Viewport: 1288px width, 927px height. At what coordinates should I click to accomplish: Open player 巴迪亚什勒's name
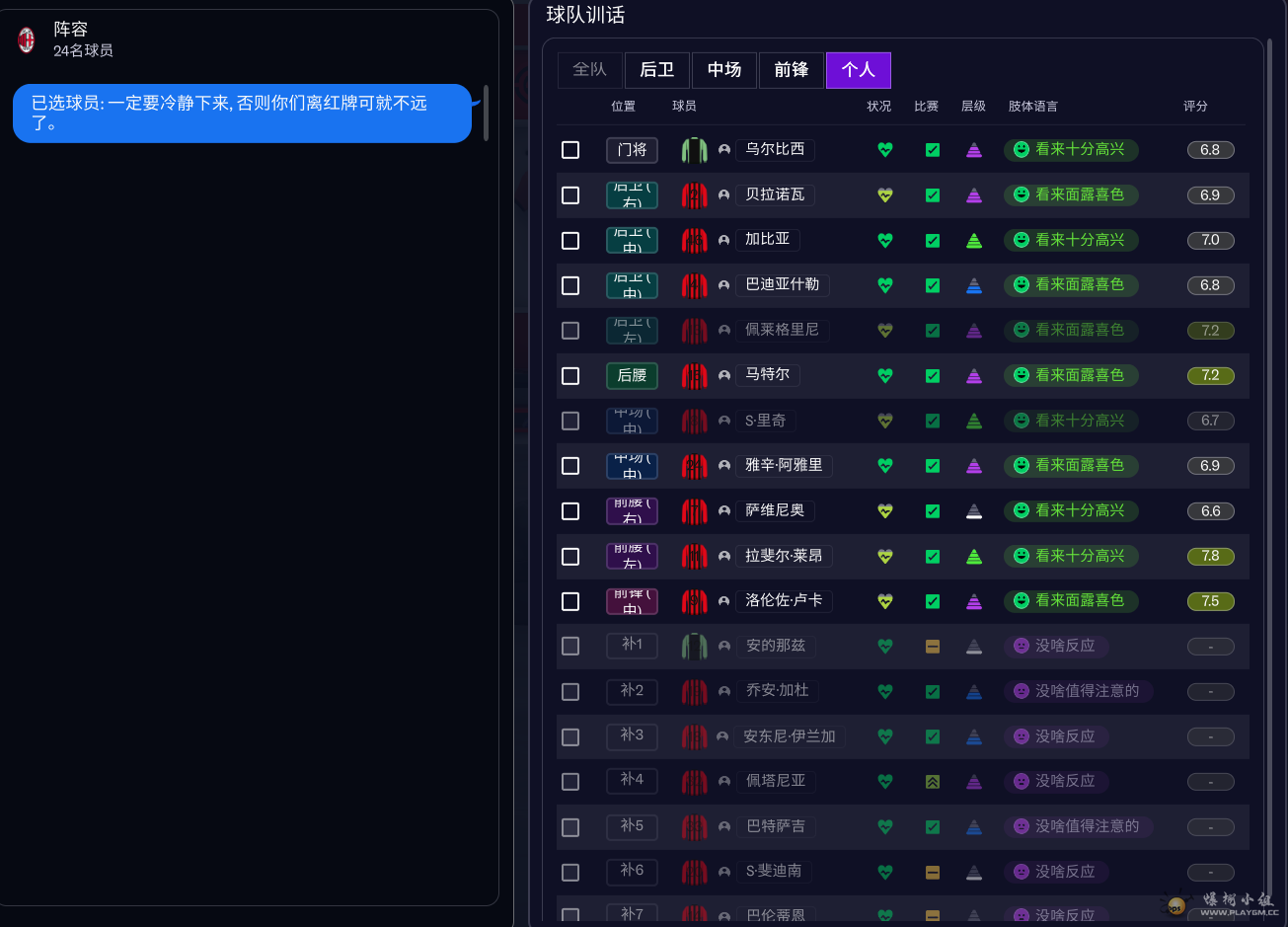782,284
